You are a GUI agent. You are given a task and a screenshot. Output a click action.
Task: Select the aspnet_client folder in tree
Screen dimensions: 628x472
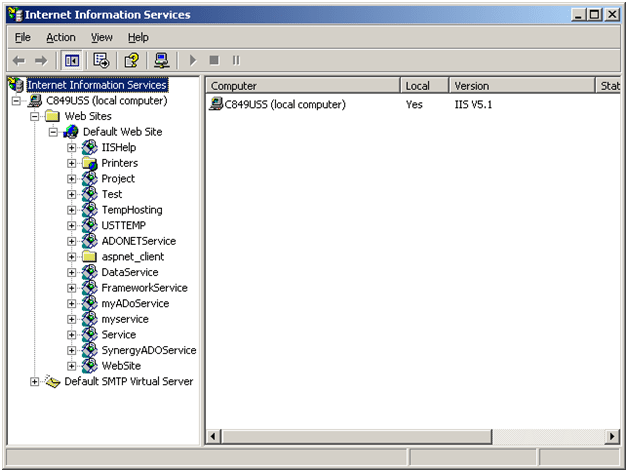pyautogui.click(x=132, y=257)
